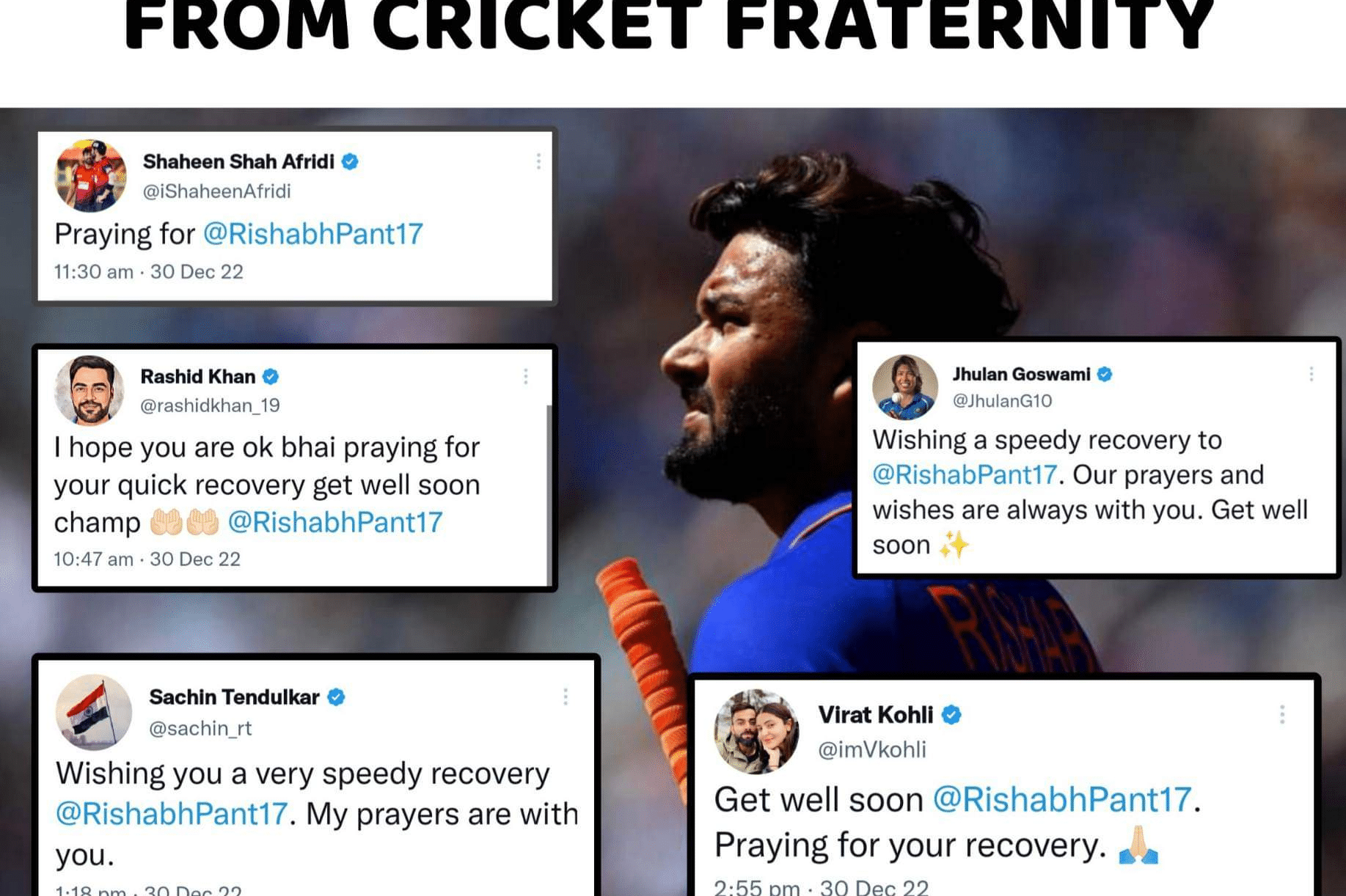This screenshot has width=1346, height=896.
Task: Open the options menu on Jhulan Goswami's tweet
Action: [x=1311, y=374]
